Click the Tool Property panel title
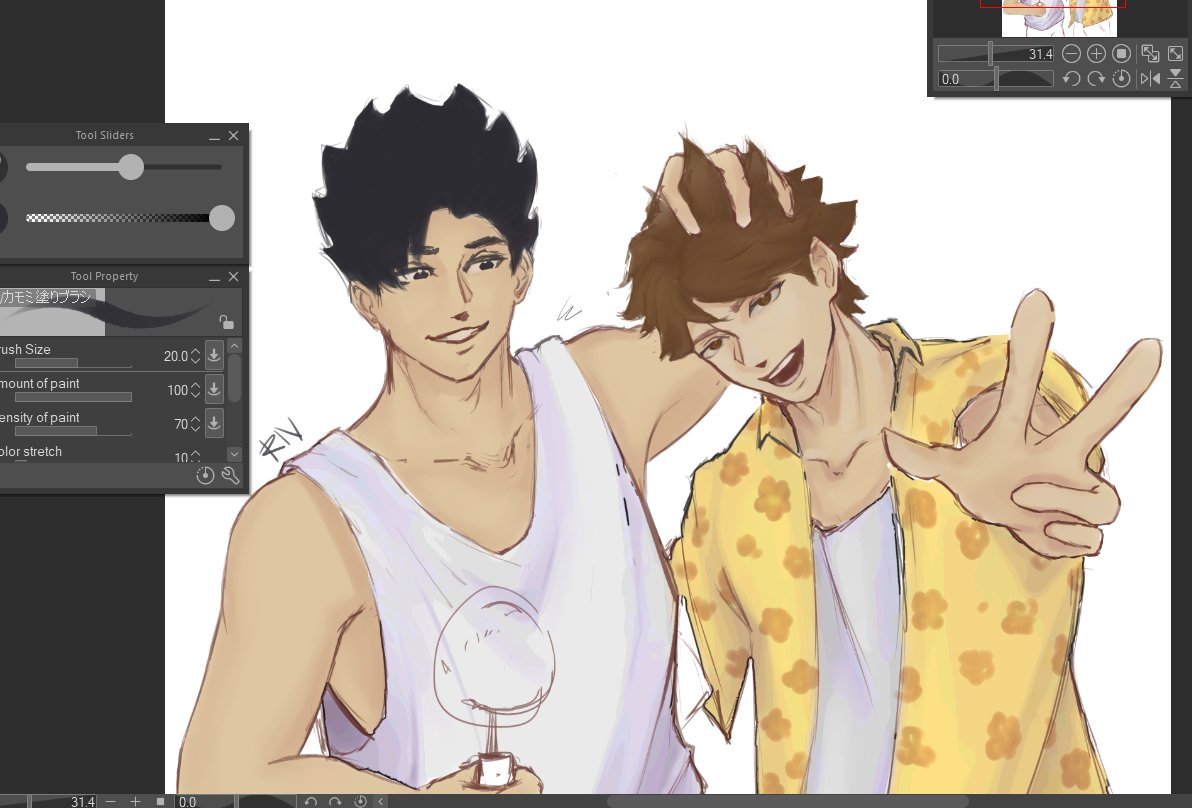The height and width of the screenshot is (808, 1192). tap(104, 277)
